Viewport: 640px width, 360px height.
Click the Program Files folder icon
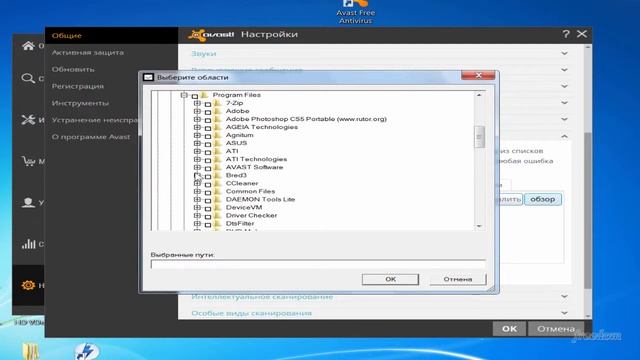204,95
